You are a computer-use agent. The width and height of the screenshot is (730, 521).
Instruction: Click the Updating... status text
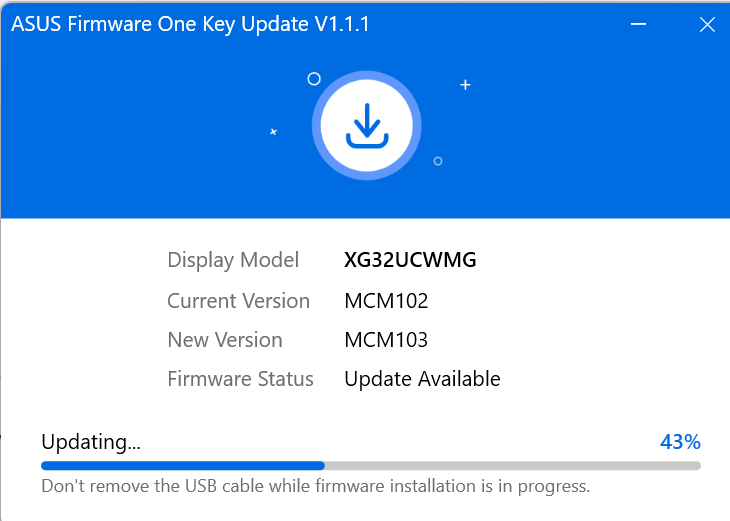click(91, 442)
